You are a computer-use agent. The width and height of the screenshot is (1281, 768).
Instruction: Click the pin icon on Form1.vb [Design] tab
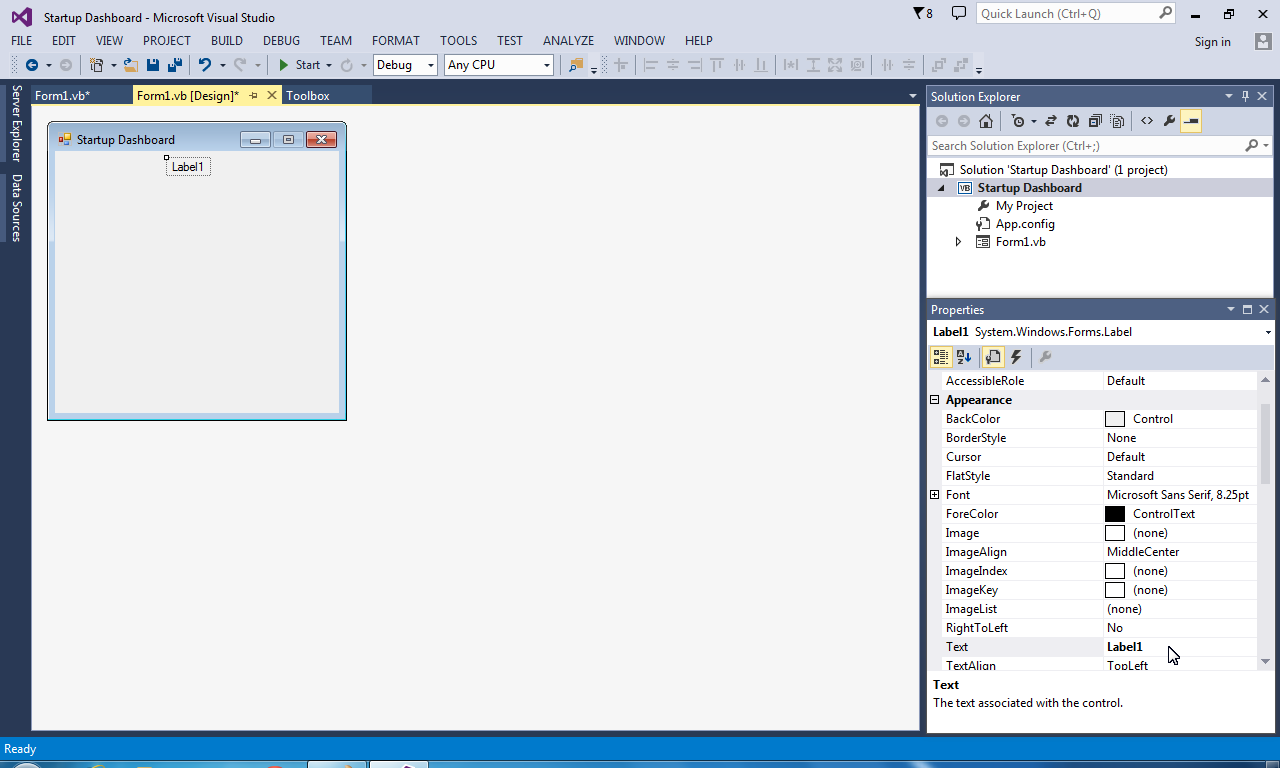click(x=254, y=96)
